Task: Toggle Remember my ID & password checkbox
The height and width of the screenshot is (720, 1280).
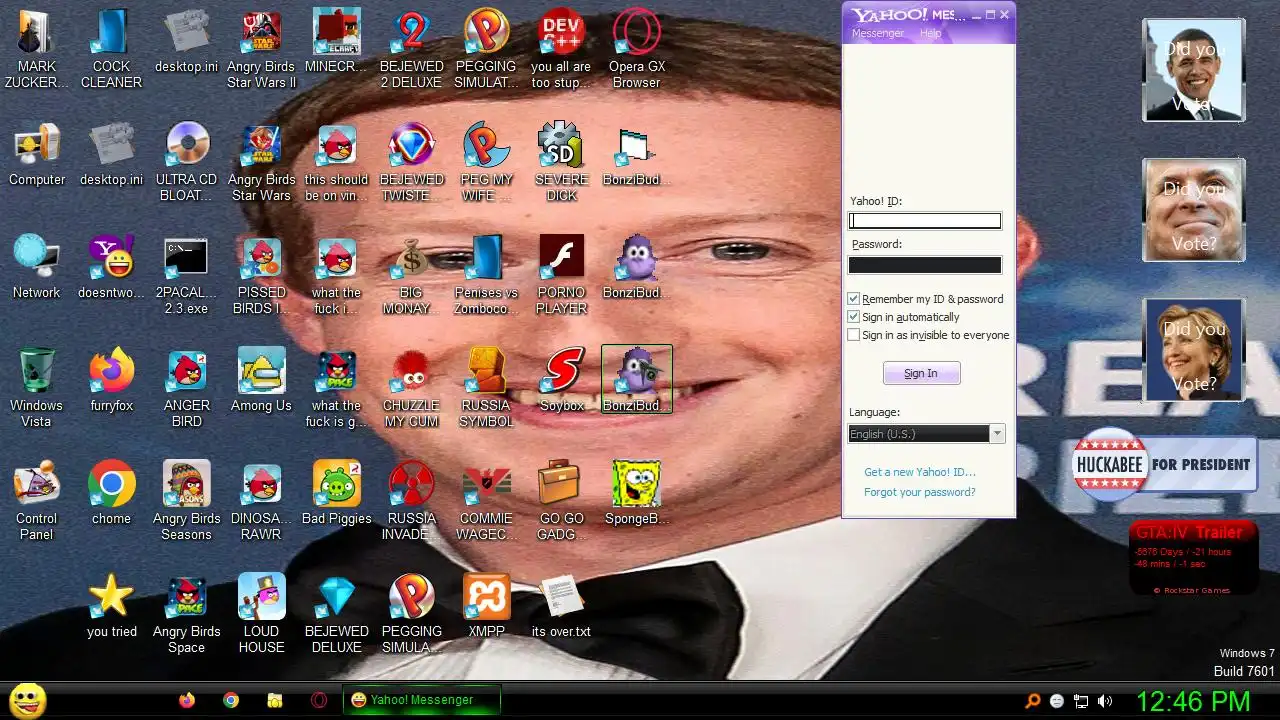Action: click(853, 299)
